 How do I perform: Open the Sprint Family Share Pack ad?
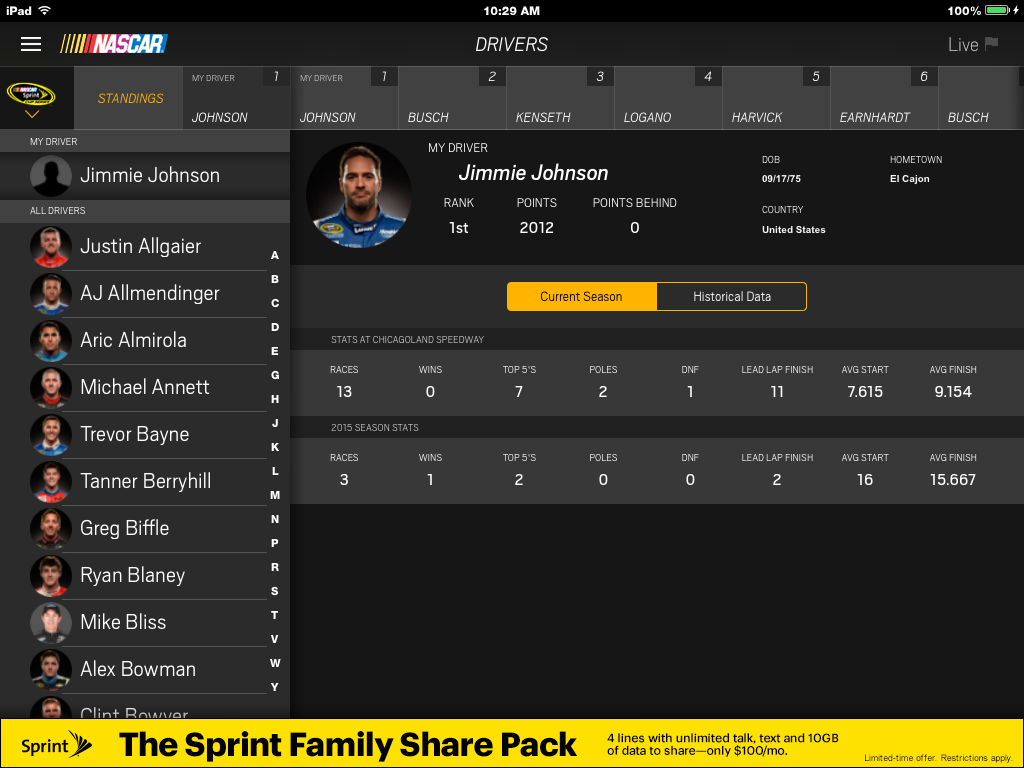click(512, 744)
